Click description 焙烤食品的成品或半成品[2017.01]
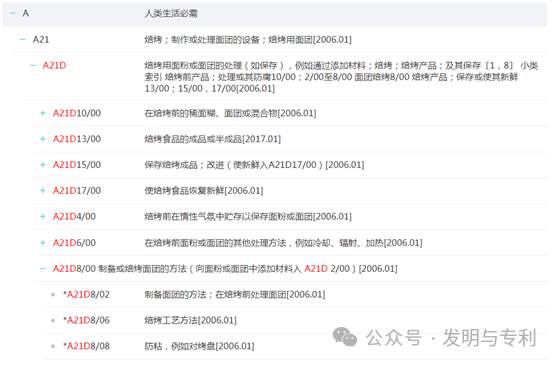 pyautogui.click(x=212, y=139)
